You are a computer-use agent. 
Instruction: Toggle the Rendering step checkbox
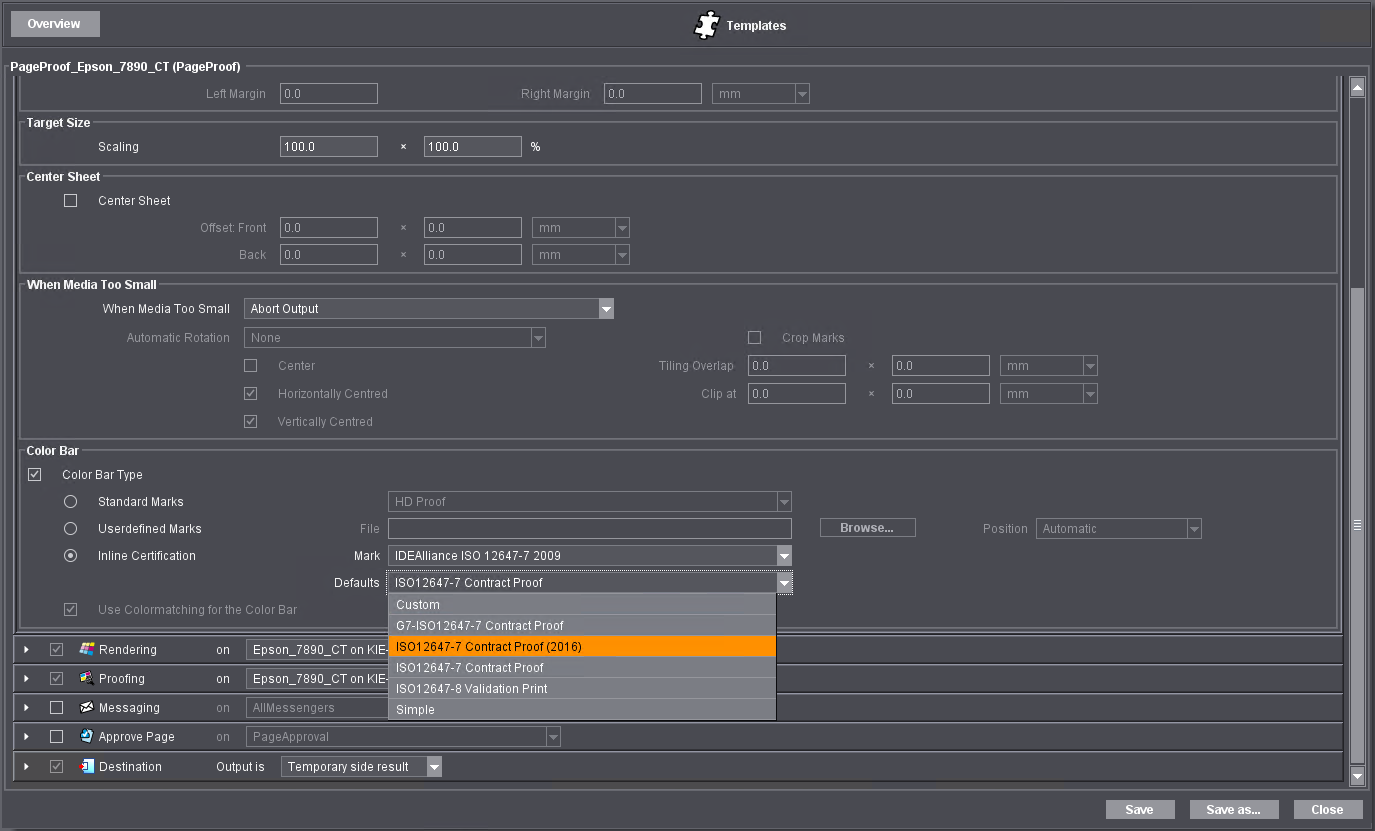point(56,649)
